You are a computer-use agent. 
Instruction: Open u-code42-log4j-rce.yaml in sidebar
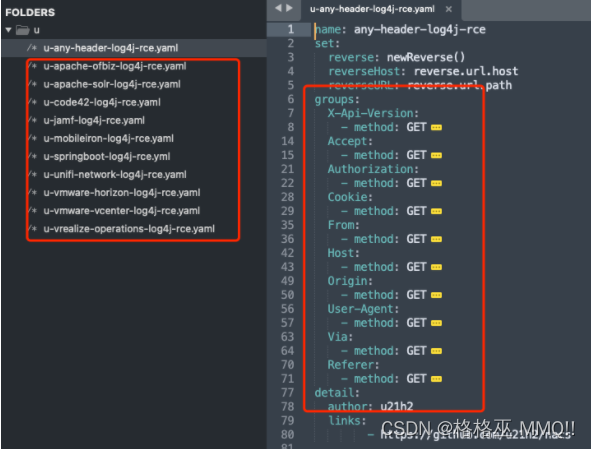tap(102, 103)
